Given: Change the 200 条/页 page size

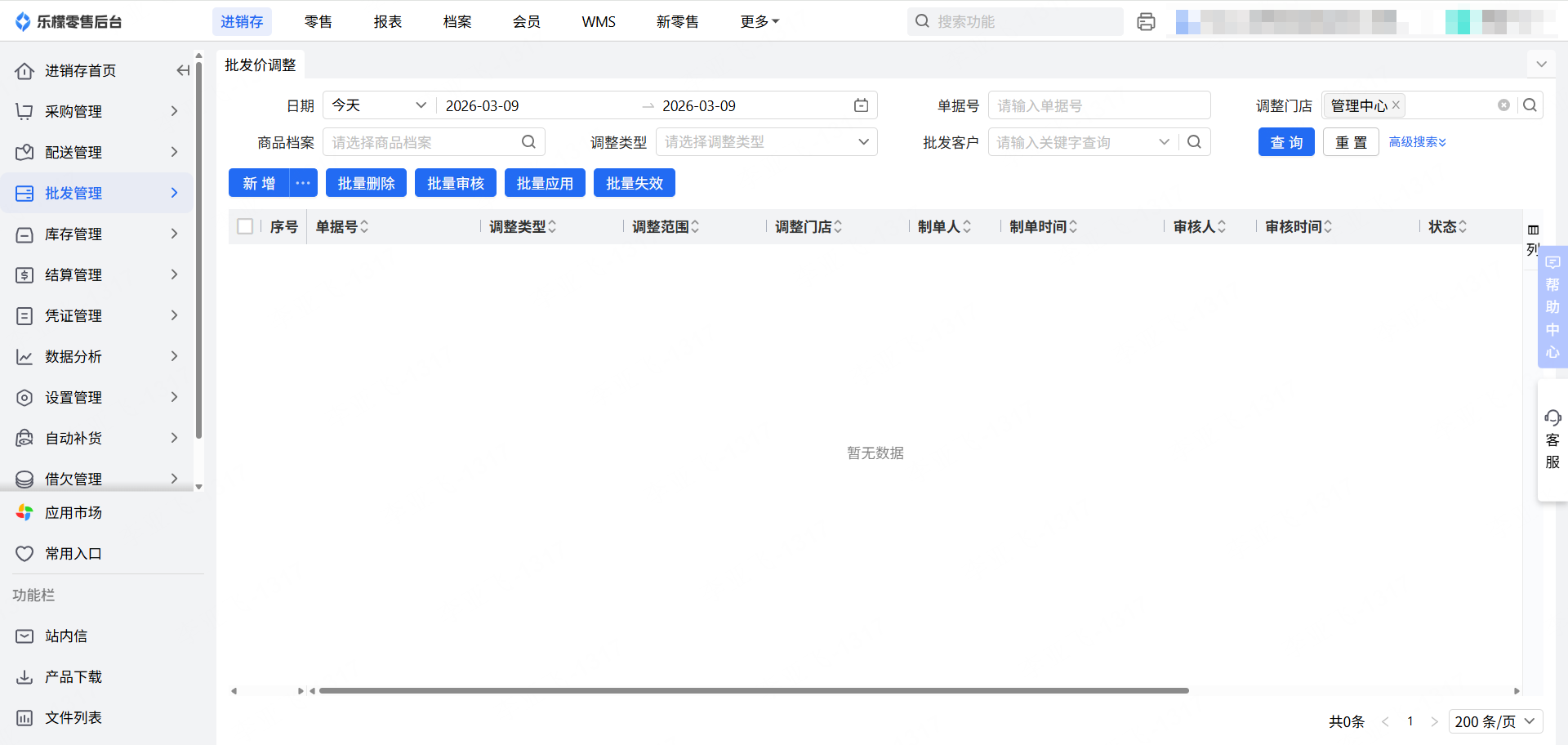Looking at the screenshot, I should point(1495,721).
